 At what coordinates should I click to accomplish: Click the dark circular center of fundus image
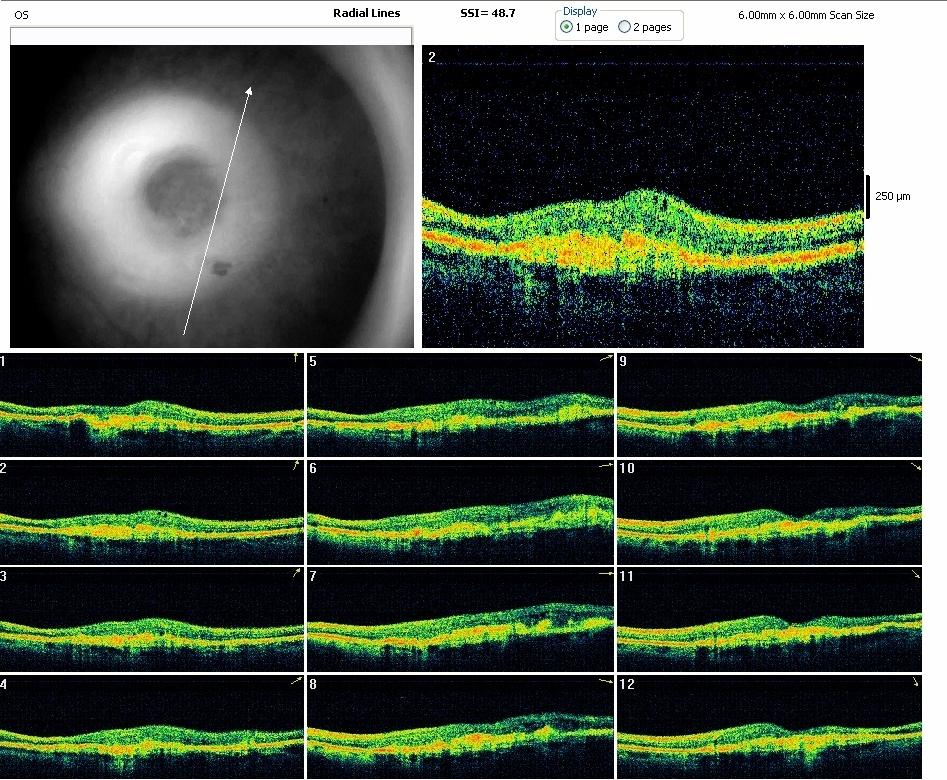tap(175, 196)
